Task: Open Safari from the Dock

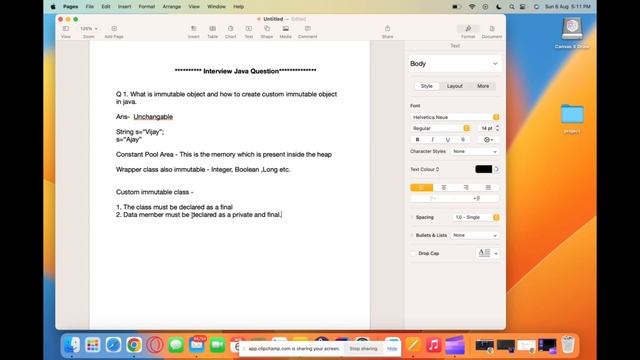Action: point(113,345)
